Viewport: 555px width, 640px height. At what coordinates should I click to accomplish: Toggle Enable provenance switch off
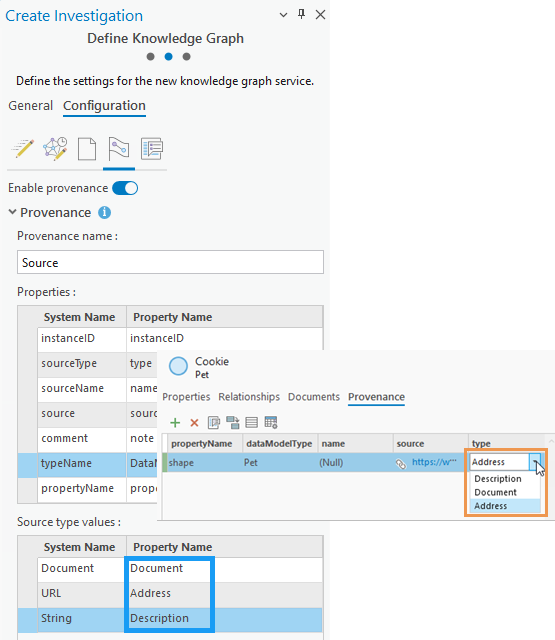[x=125, y=188]
